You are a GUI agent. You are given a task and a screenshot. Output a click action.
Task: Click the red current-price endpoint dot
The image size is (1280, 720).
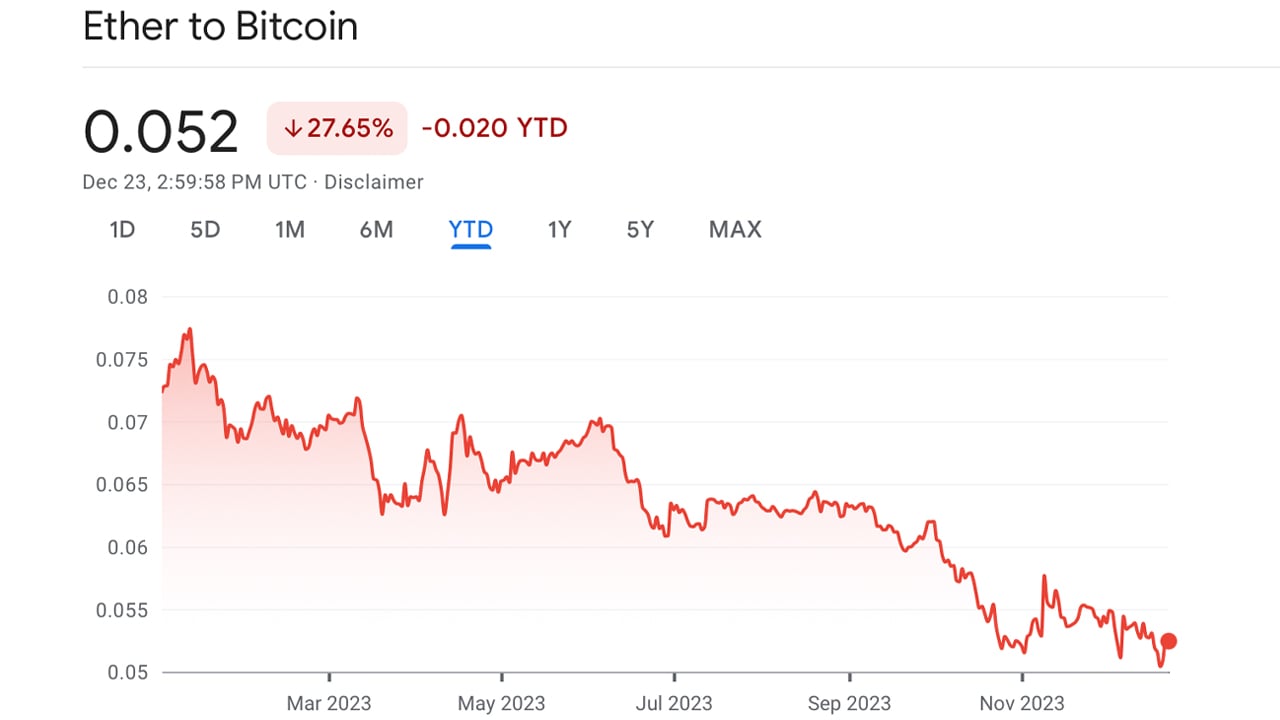(x=1168, y=641)
